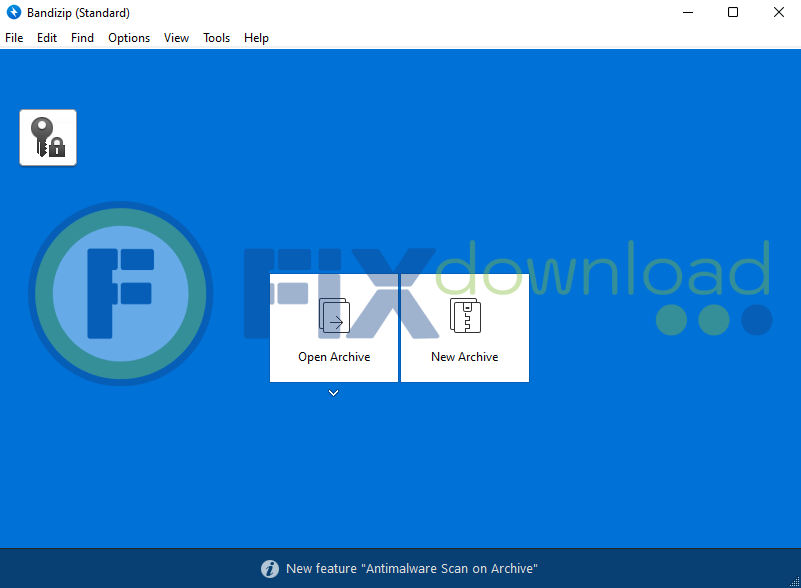This screenshot has height=588, width=801.
Task: Open the View menu
Action: pyautogui.click(x=177, y=38)
